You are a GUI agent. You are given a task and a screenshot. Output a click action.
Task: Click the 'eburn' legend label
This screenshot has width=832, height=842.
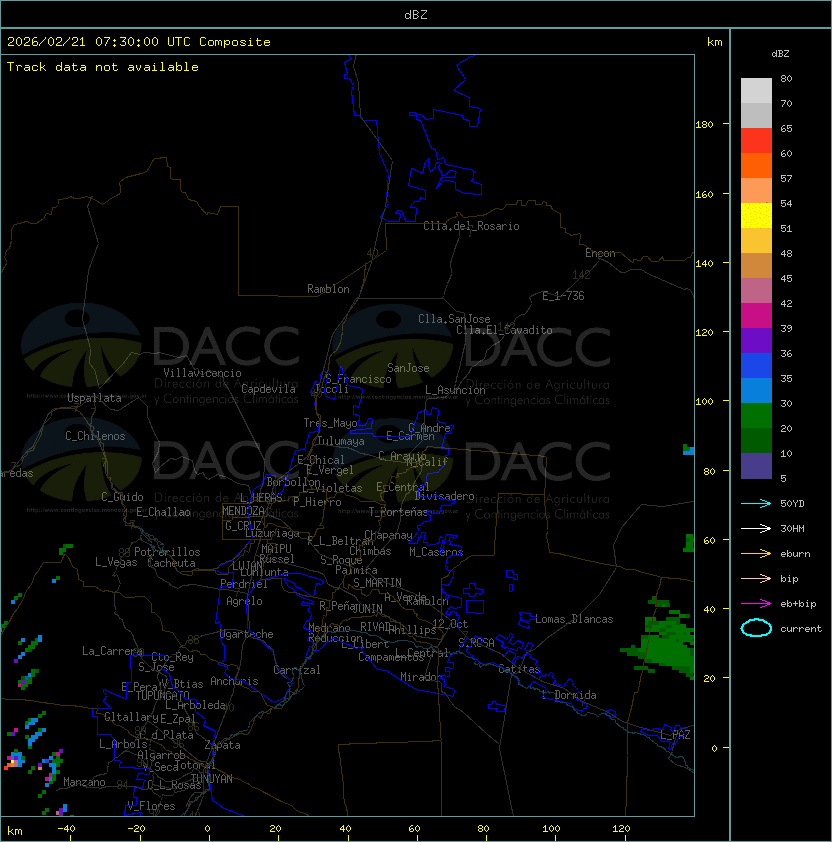[795, 554]
